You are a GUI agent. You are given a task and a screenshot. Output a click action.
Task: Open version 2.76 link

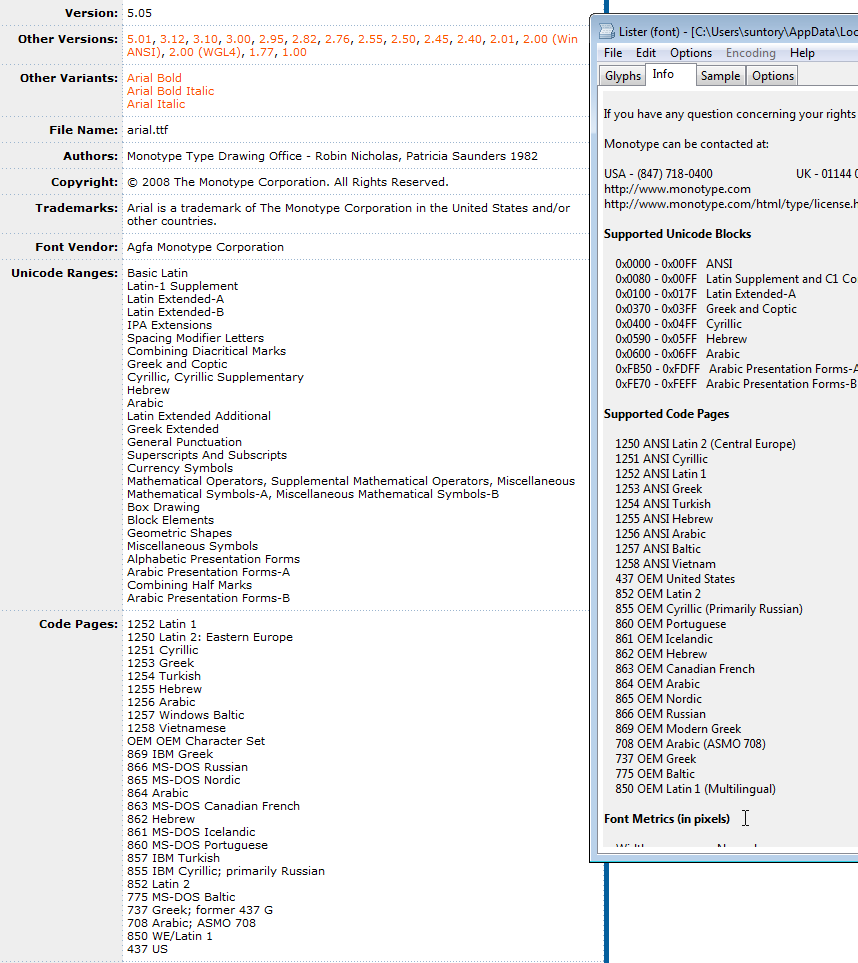337,39
